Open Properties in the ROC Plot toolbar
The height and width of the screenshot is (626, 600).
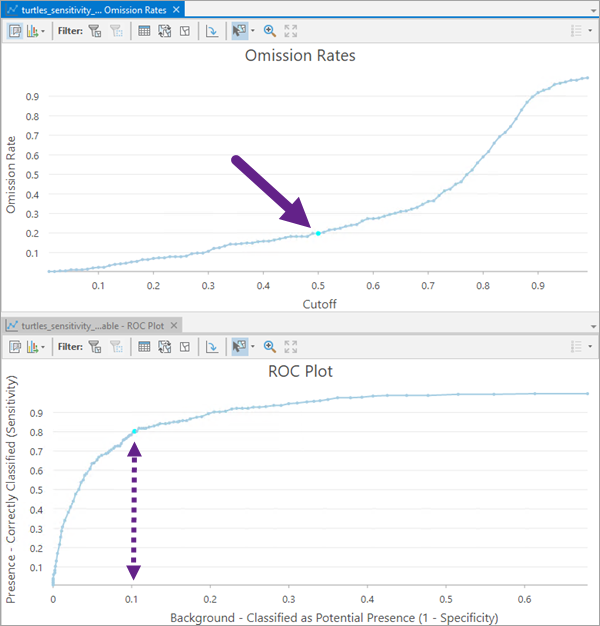coord(16,347)
